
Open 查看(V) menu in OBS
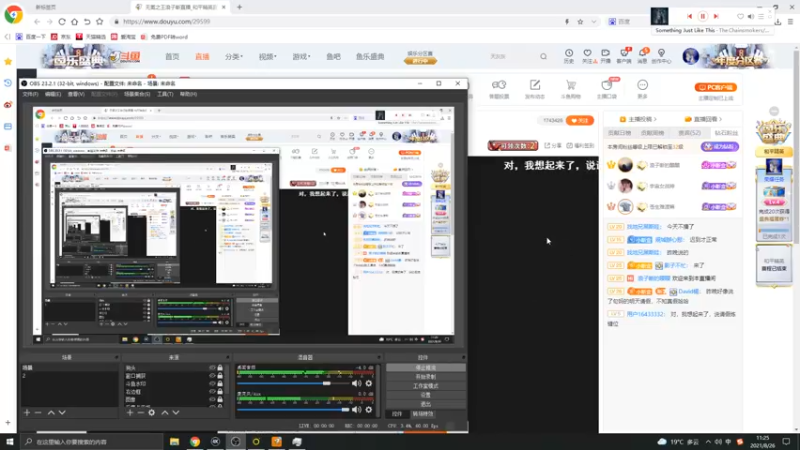[x=76, y=94]
